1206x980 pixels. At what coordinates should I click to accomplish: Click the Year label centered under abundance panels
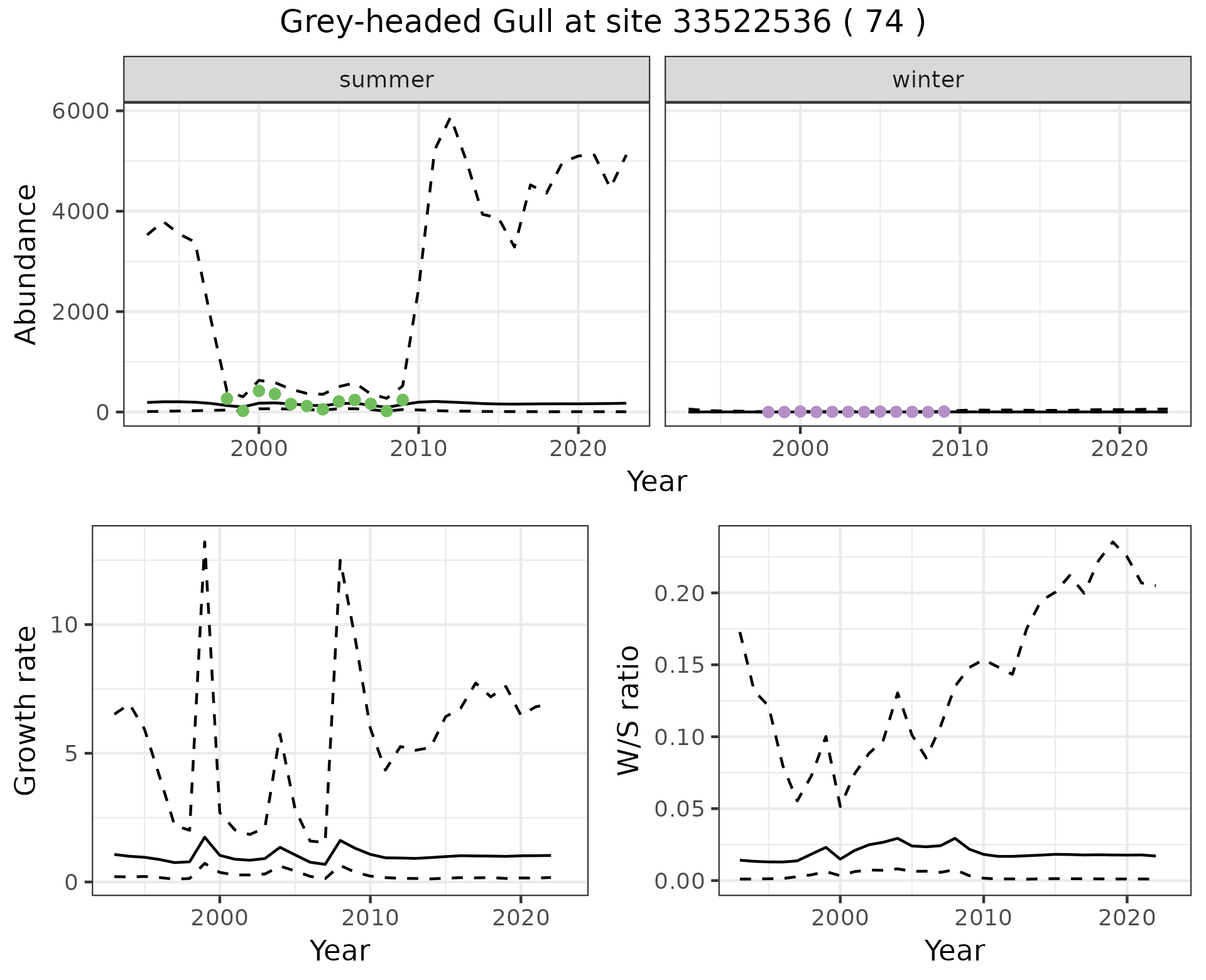(x=656, y=482)
